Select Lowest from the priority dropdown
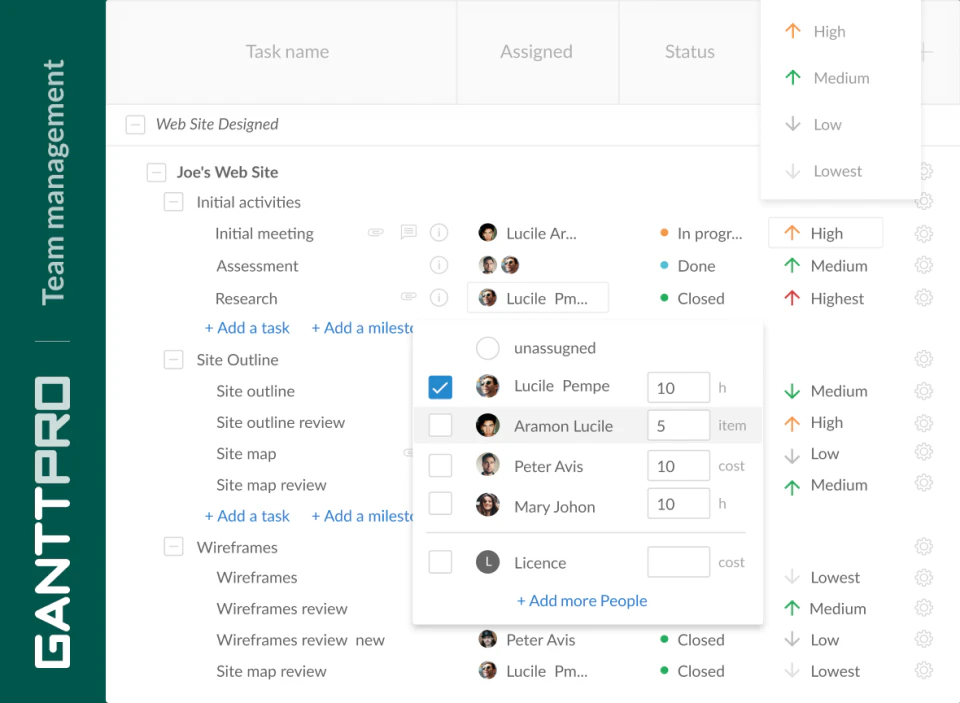Viewport: 960px width, 703px height. pyautogui.click(x=836, y=170)
